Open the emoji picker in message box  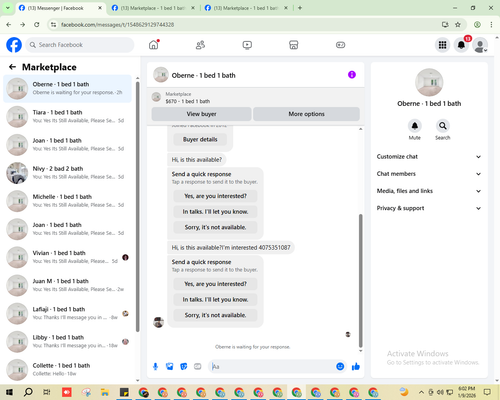(340, 367)
